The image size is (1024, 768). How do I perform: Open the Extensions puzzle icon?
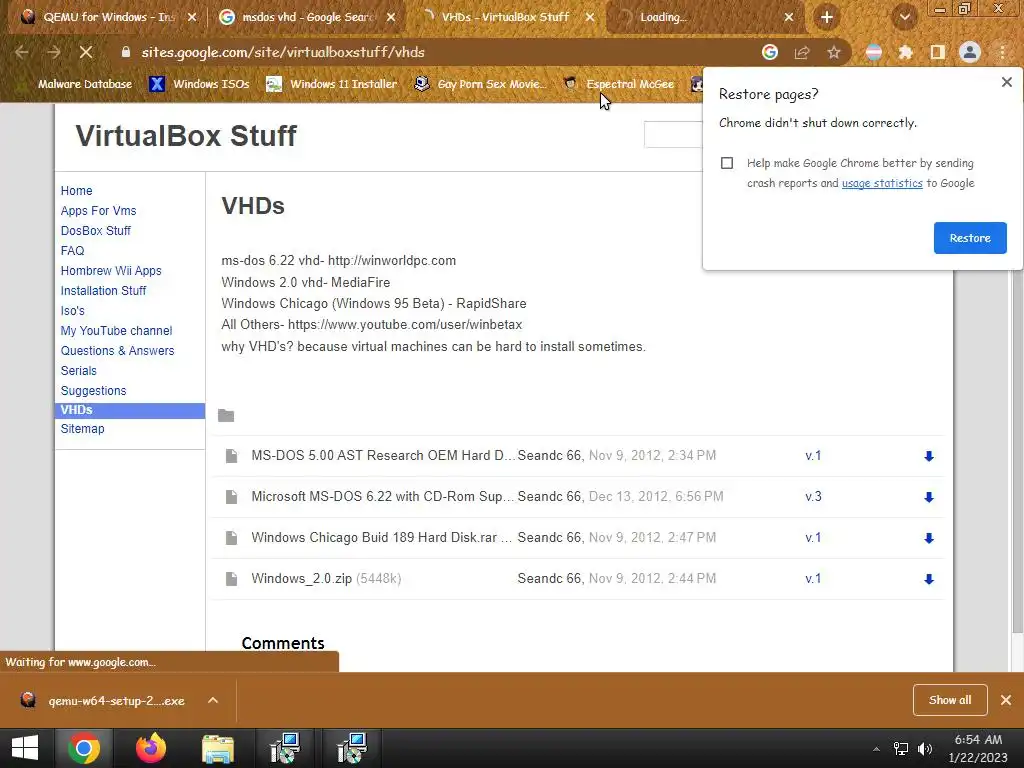(x=906, y=52)
